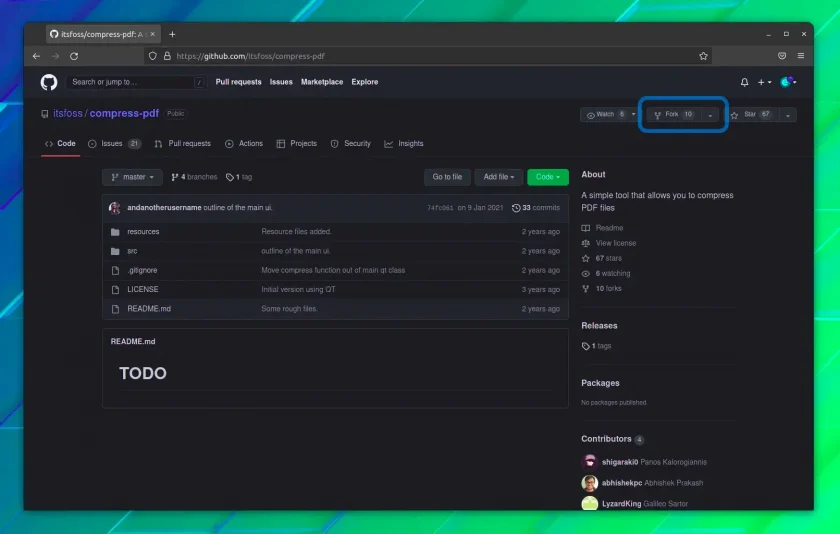Expand the master branch dropdown
The height and width of the screenshot is (534, 840).
coord(132,177)
